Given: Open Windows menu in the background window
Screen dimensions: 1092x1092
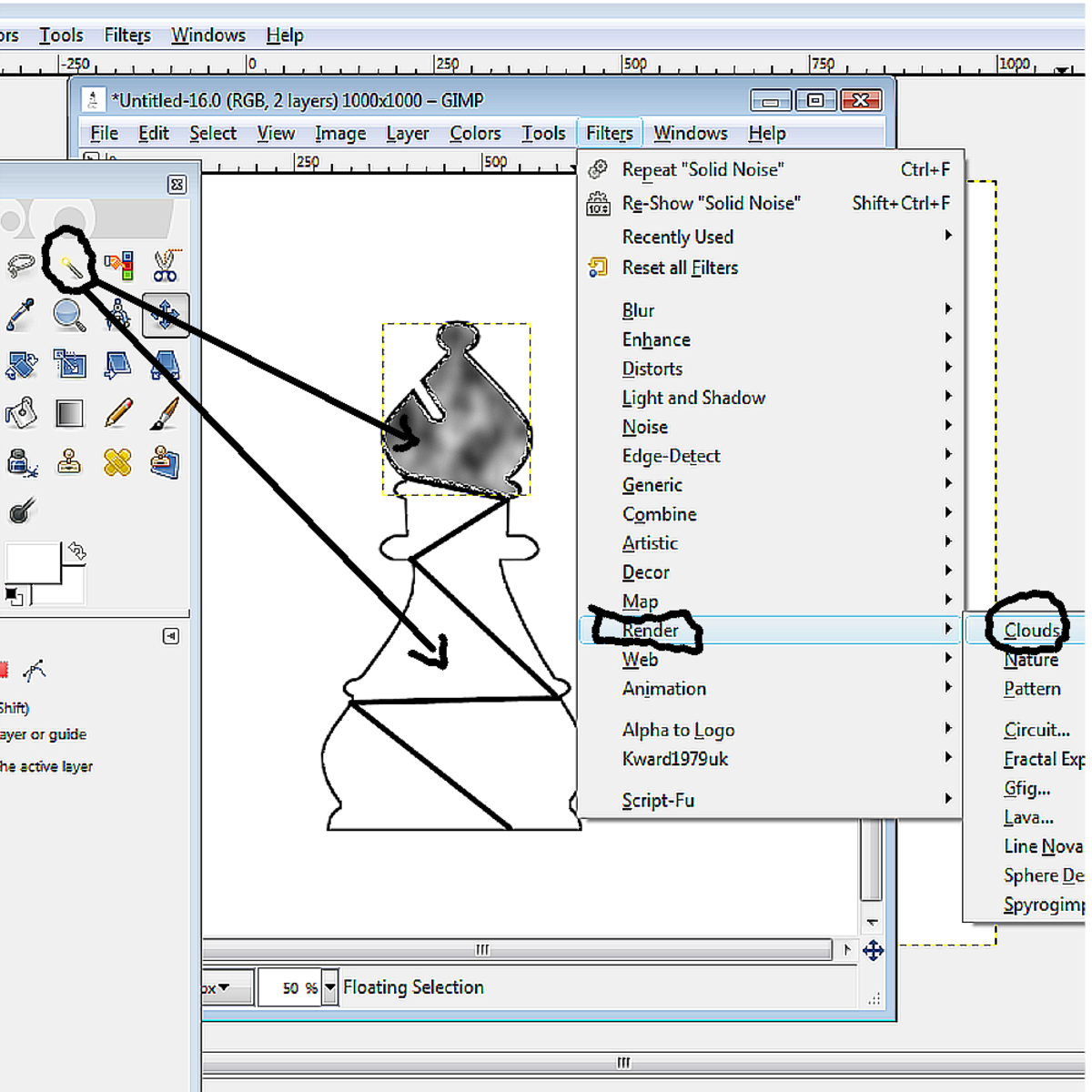Looking at the screenshot, I should tap(208, 35).
